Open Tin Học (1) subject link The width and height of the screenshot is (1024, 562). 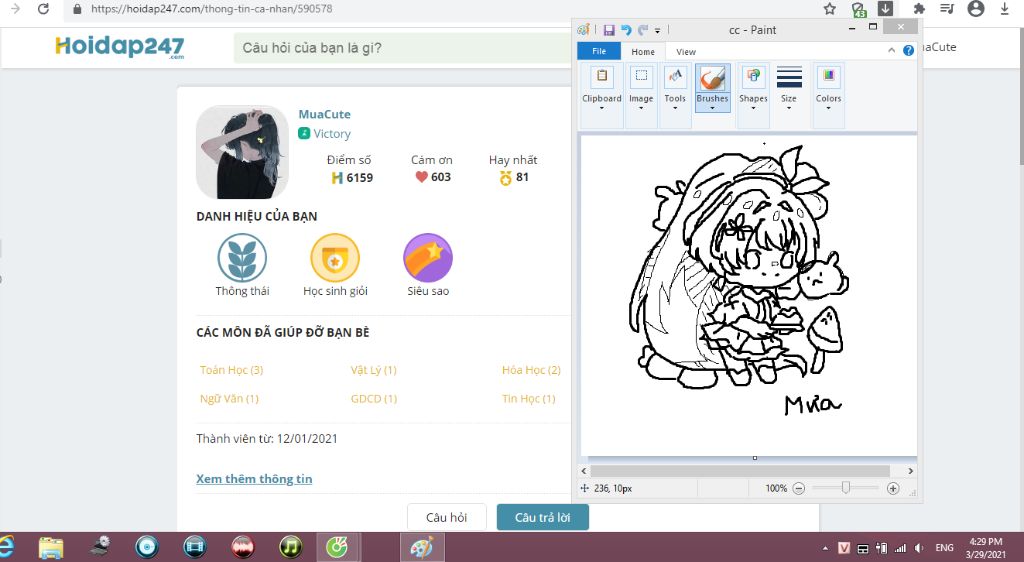tap(528, 399)
